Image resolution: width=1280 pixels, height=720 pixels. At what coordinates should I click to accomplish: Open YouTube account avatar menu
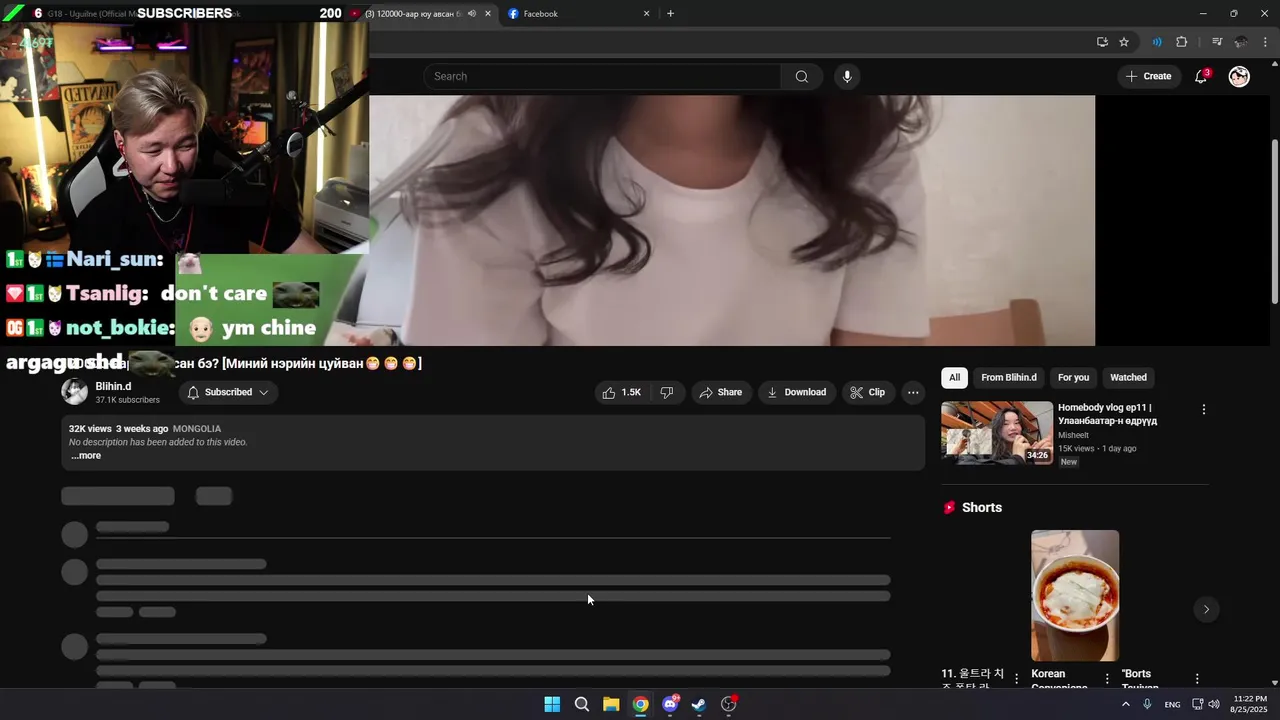[1239, 77]
